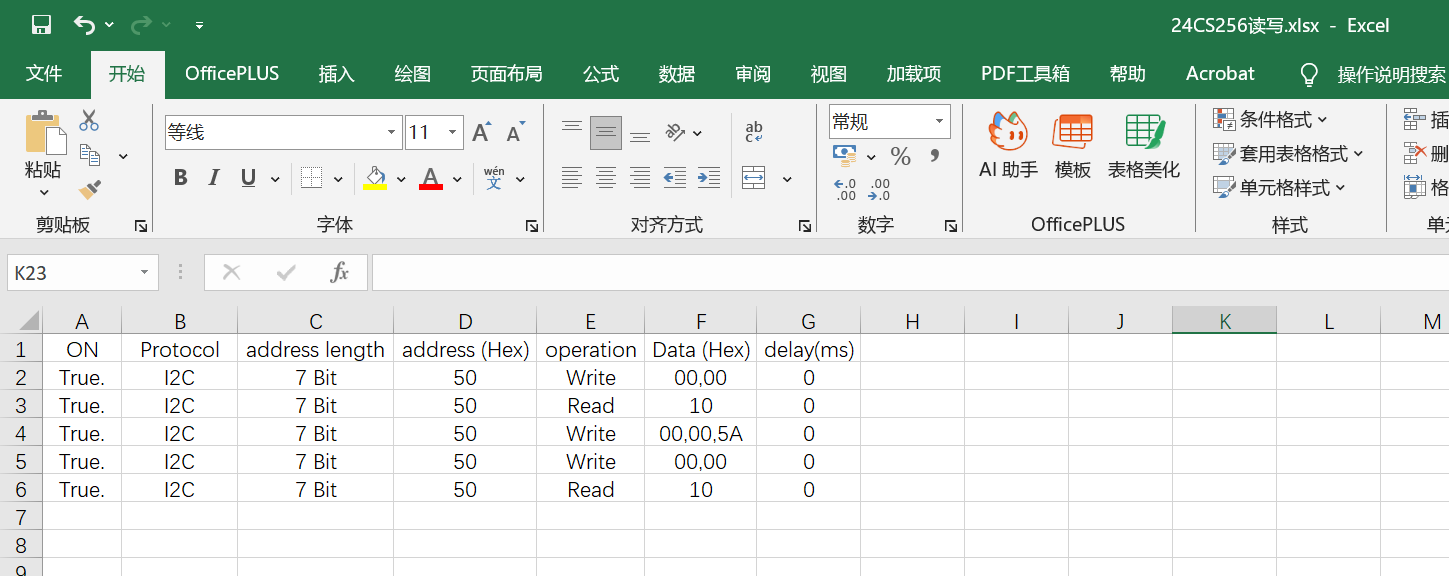
Task: Click the Save icon in quick access toolbar
Action: tap(41, 25)
